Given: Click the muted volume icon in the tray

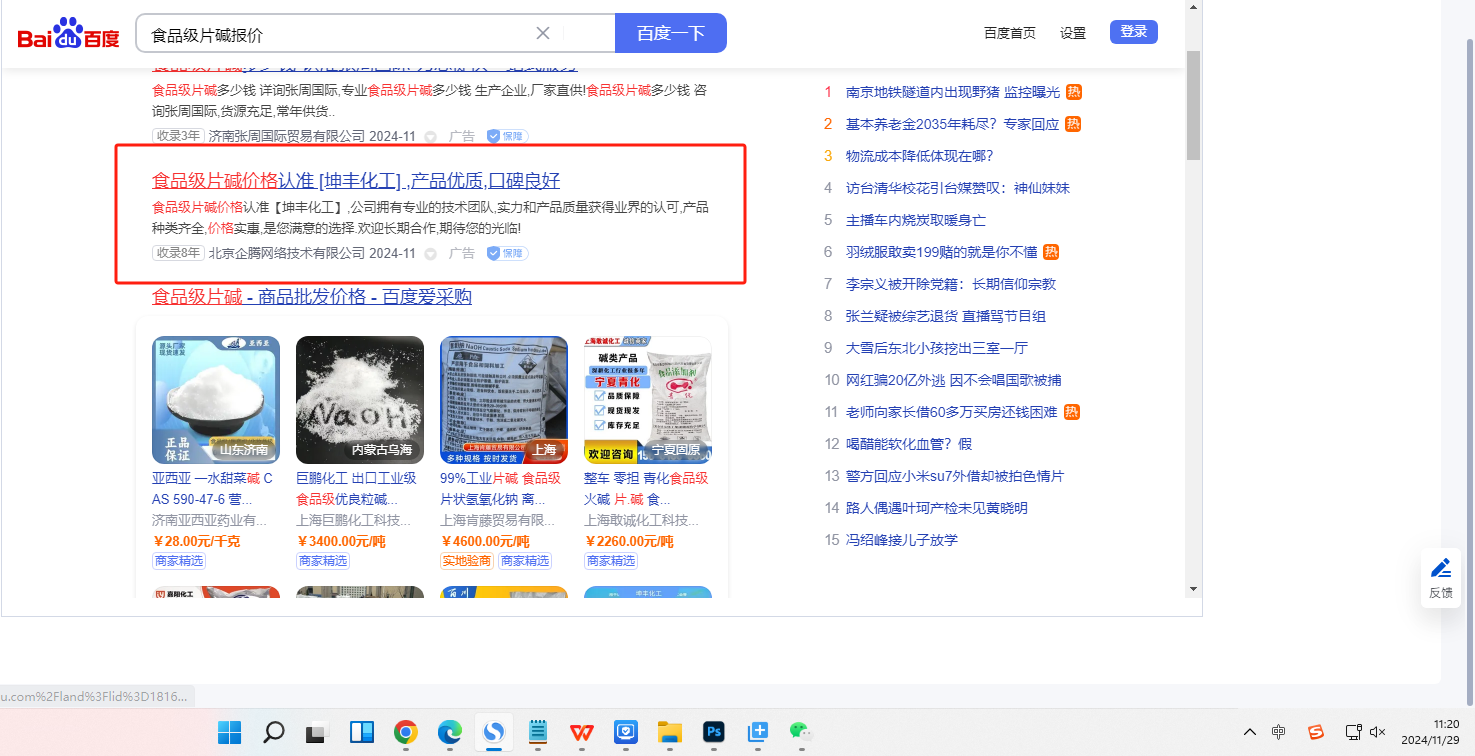Looking at the screenshot, I should click(x=1377, y=732).
